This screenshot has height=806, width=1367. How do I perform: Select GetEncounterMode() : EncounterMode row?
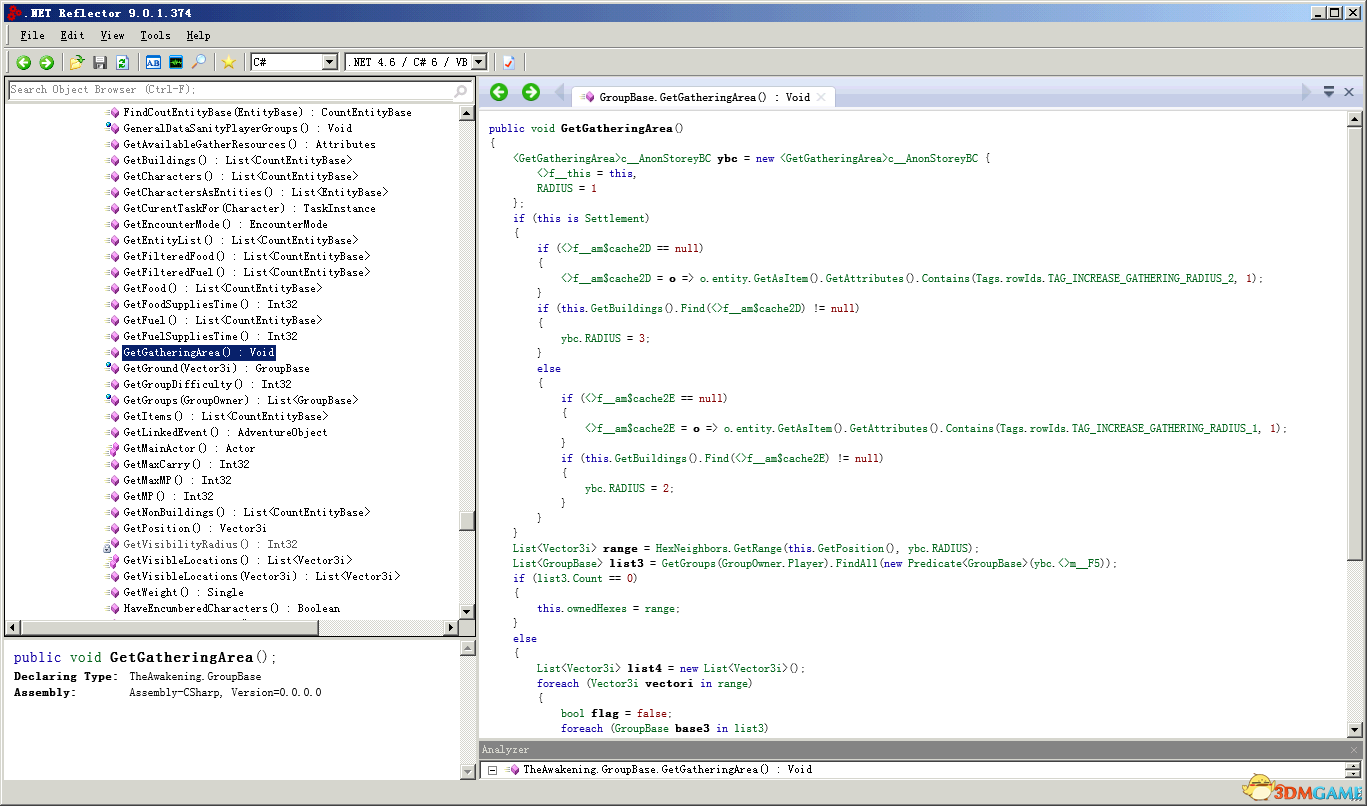tap(225, 224)
